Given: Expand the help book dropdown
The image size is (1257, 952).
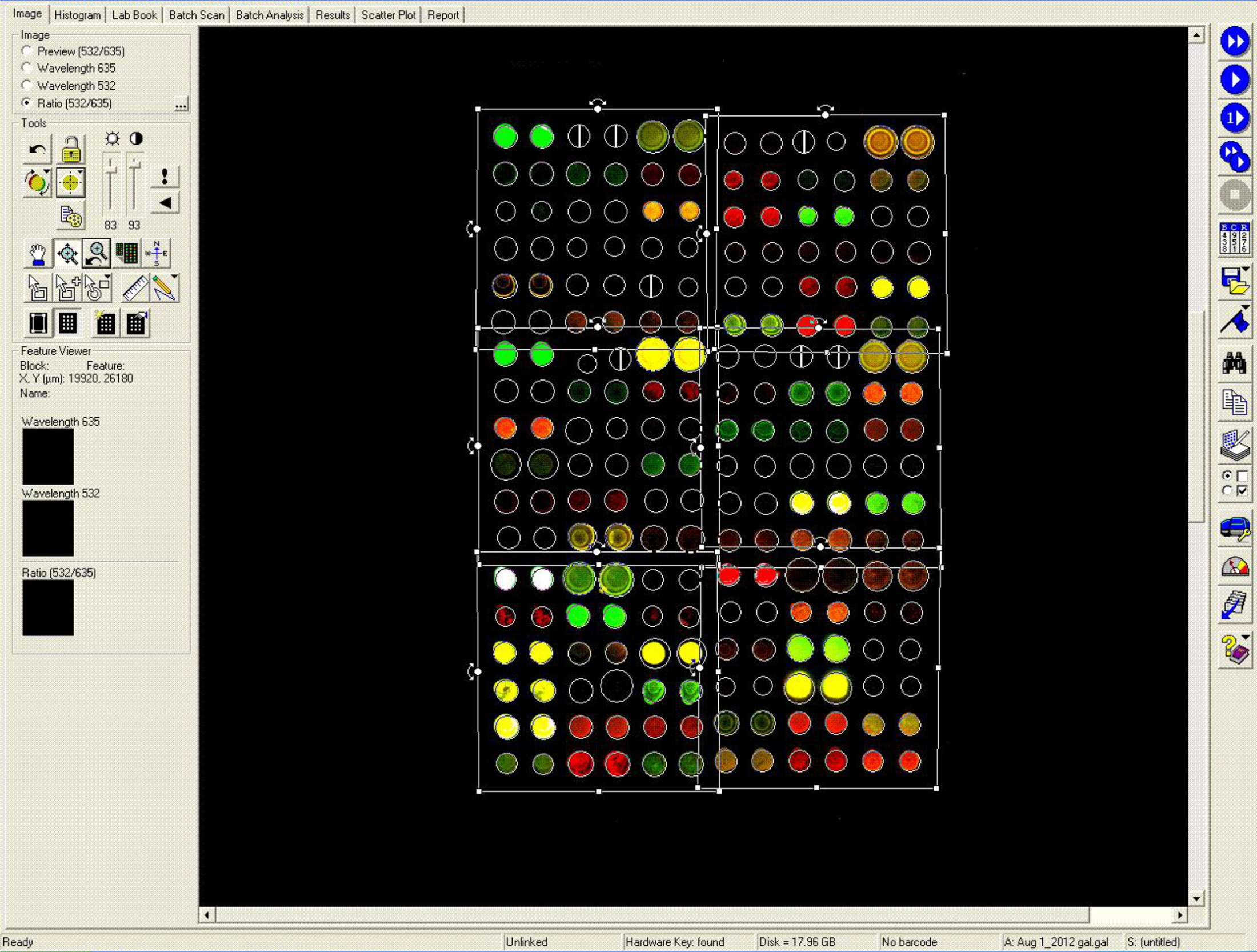Looking at the screenshot, I should [1246, 638].
